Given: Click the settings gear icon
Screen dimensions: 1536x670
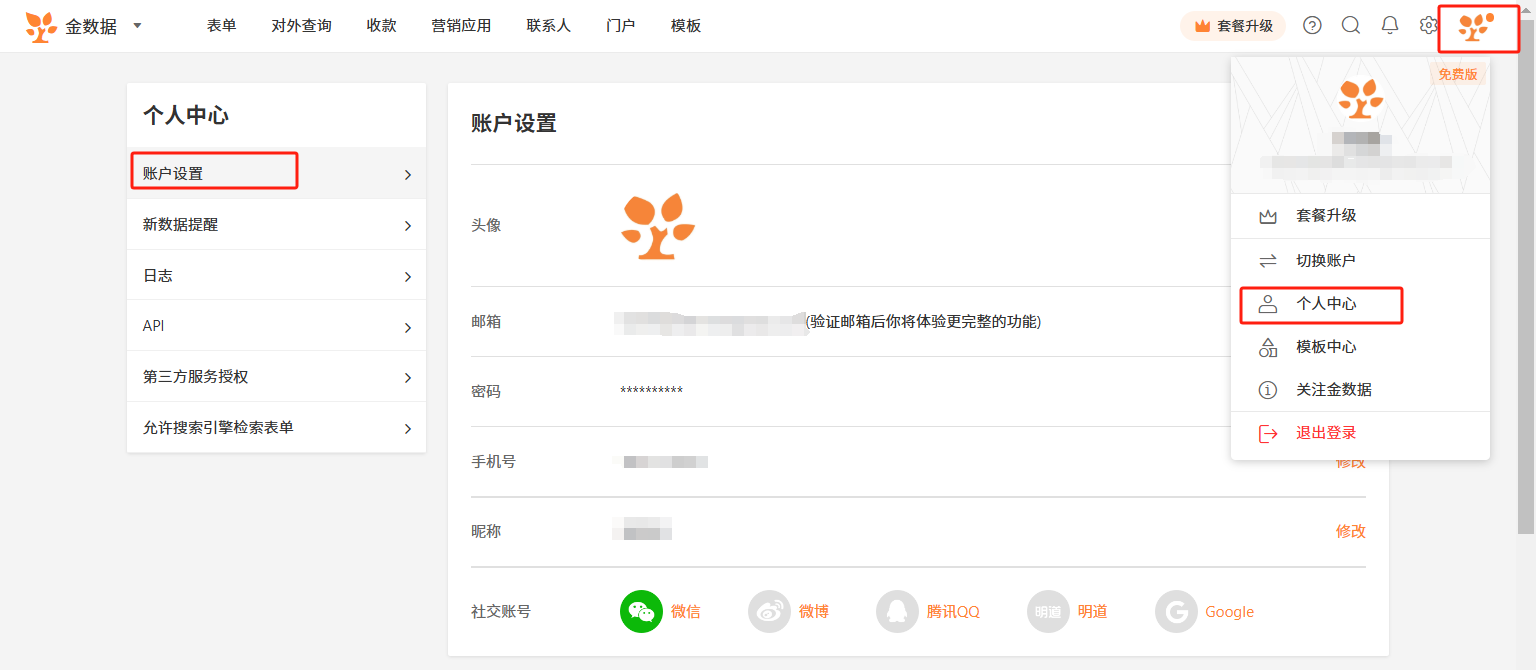Looking at the screenshot, I should pyautogui.click(x=1428, y=26).
